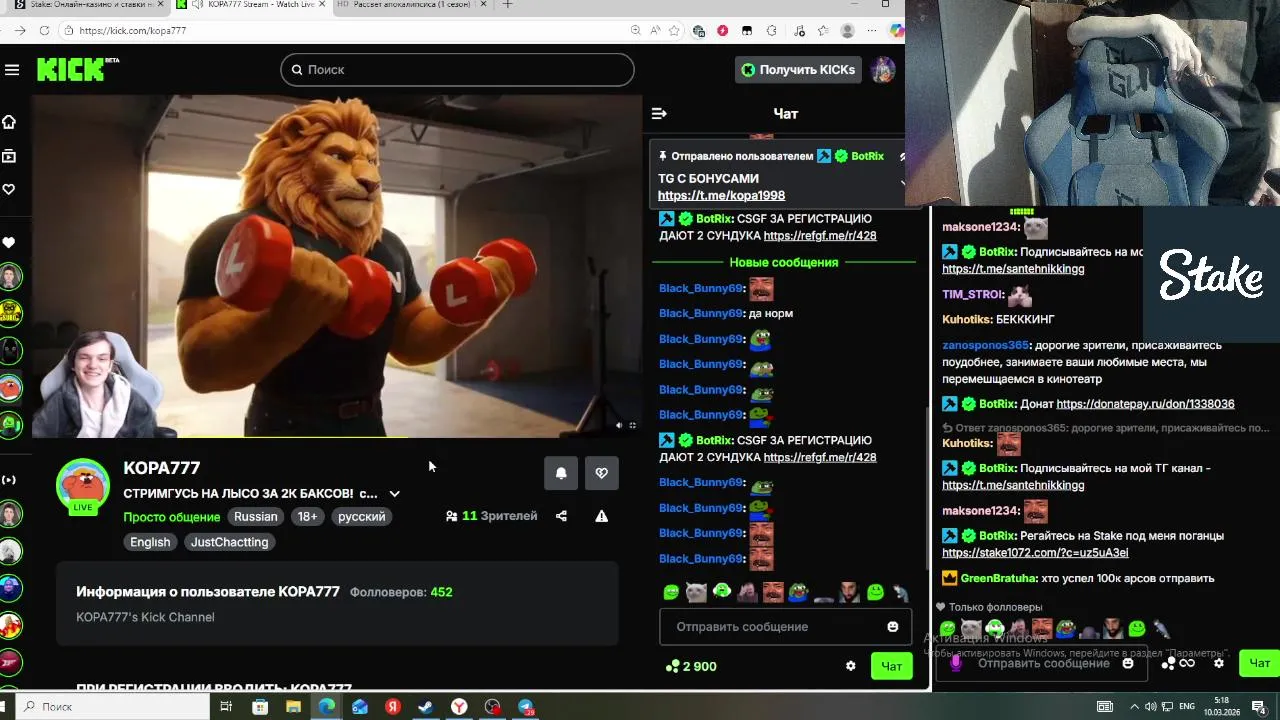Open the Following heart outline icon in sidebar
Image resolution: width=1280 pixels, height=720 pixels.
(x=9, y=189)
